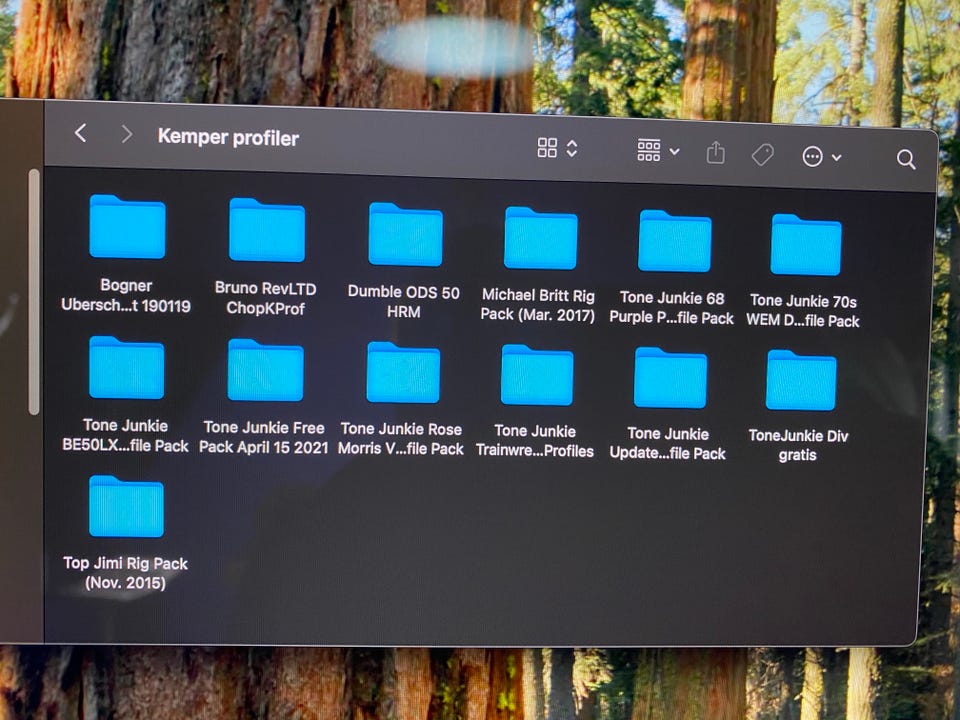Select Tone Junkie 70s WEM D...file Pack folder
Image resolution: width=960 pixels, height=720 pixels.
(806, 244)
